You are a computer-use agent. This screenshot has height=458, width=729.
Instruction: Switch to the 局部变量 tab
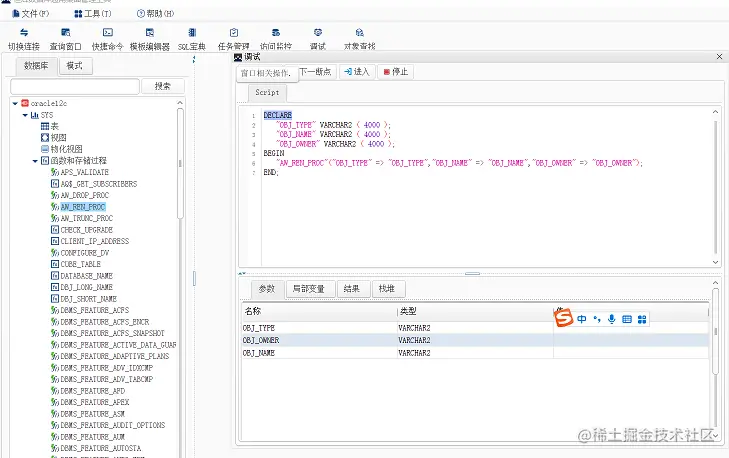coord(309,289)
